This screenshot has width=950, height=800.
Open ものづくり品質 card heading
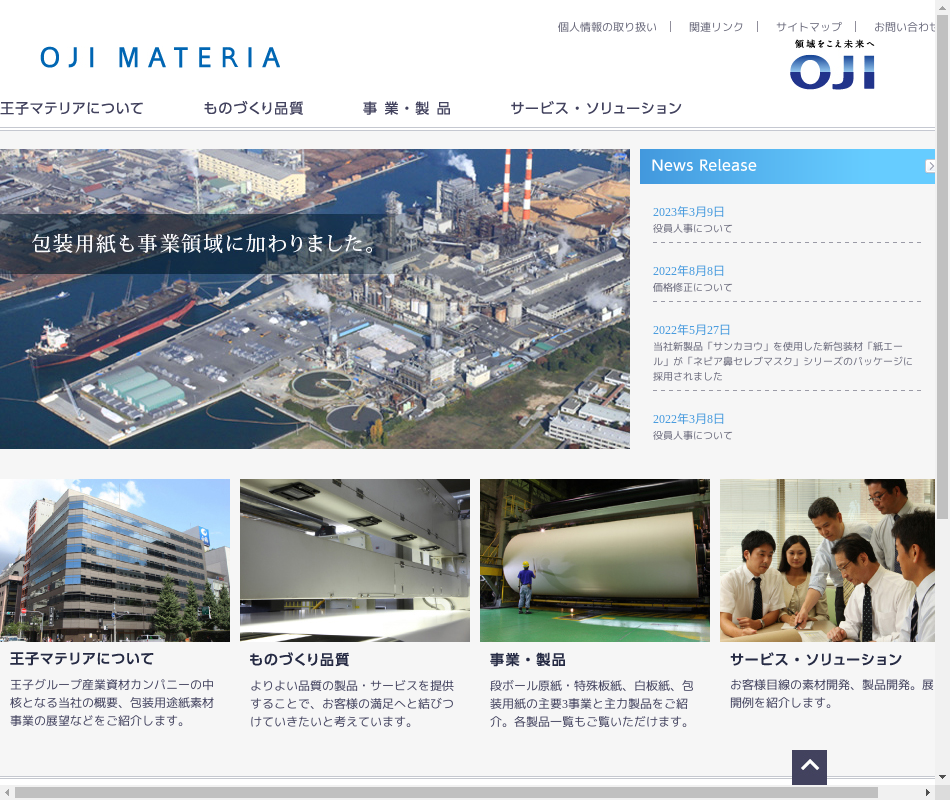(x=299, y=659)
